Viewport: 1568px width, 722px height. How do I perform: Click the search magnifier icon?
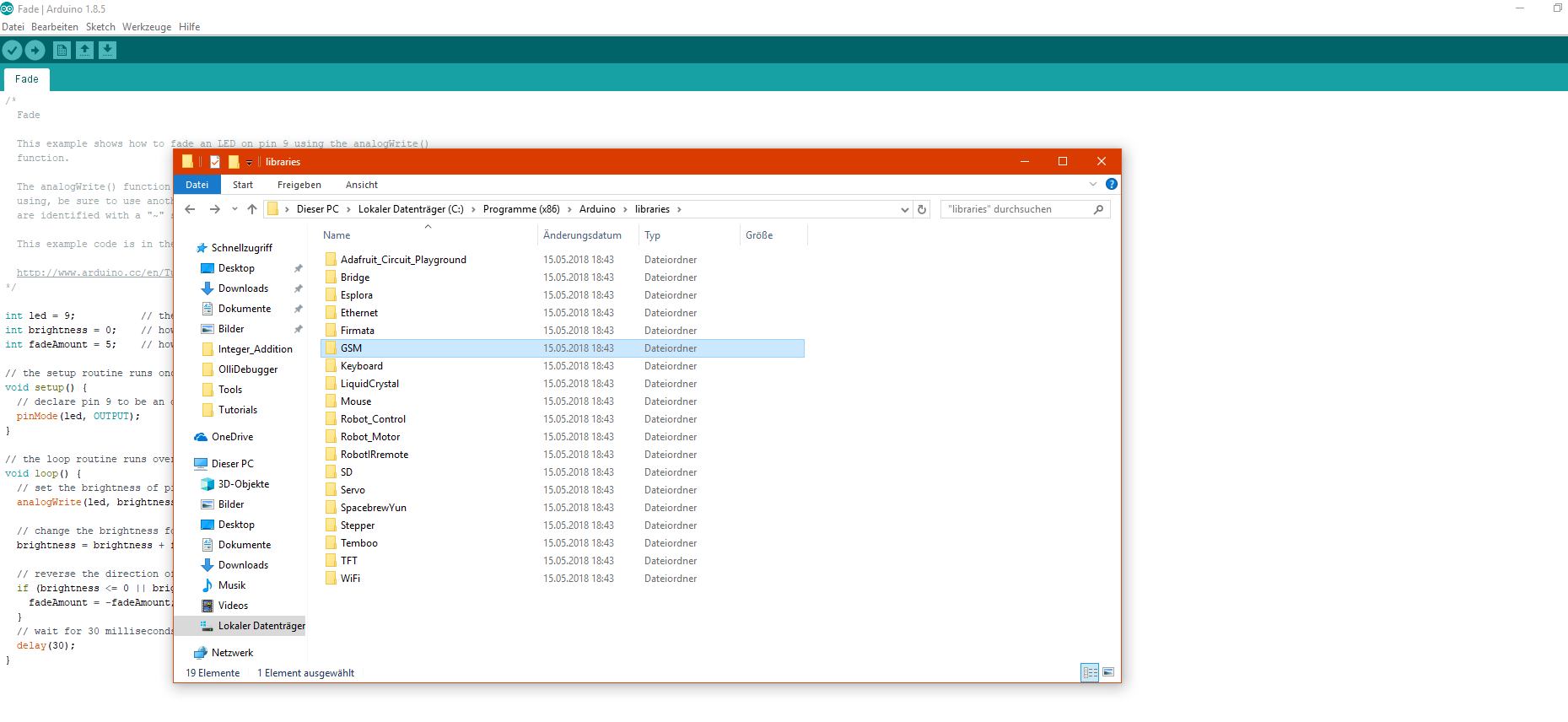[1098, 209]
